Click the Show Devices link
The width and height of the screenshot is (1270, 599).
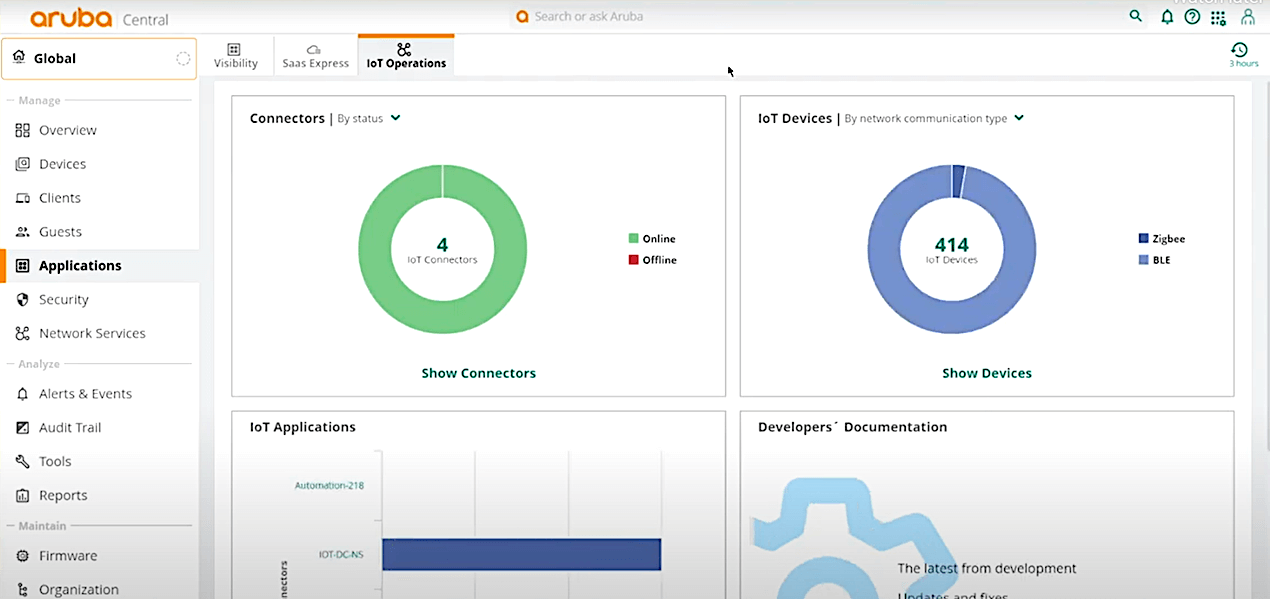coord(986,373)
